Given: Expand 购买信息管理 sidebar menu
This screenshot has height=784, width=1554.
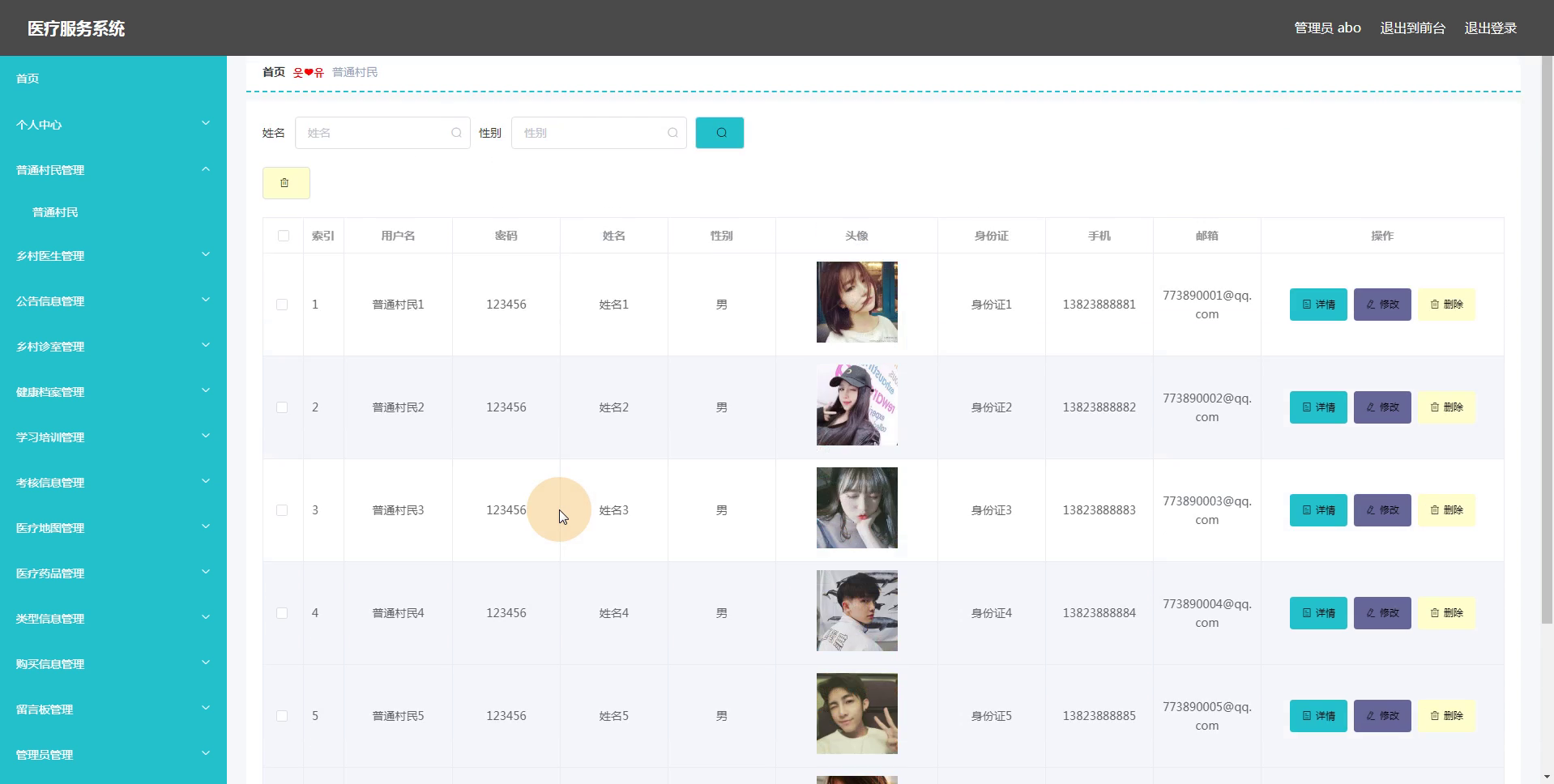Looking at the screenshot, I should (113, 663).
